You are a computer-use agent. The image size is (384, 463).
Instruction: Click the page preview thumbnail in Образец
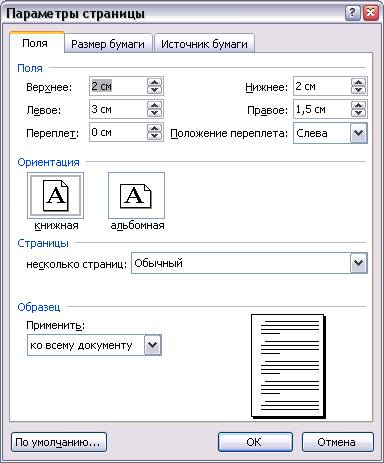point(288,366)
